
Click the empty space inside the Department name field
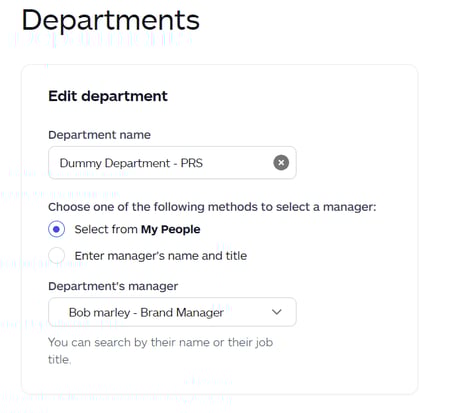pyautogui.click(x=237, y=163)
